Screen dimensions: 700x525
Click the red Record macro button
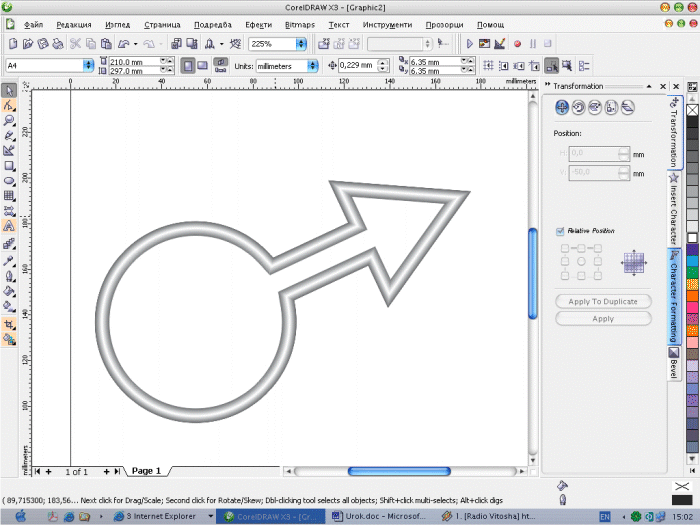coord(517,44)
